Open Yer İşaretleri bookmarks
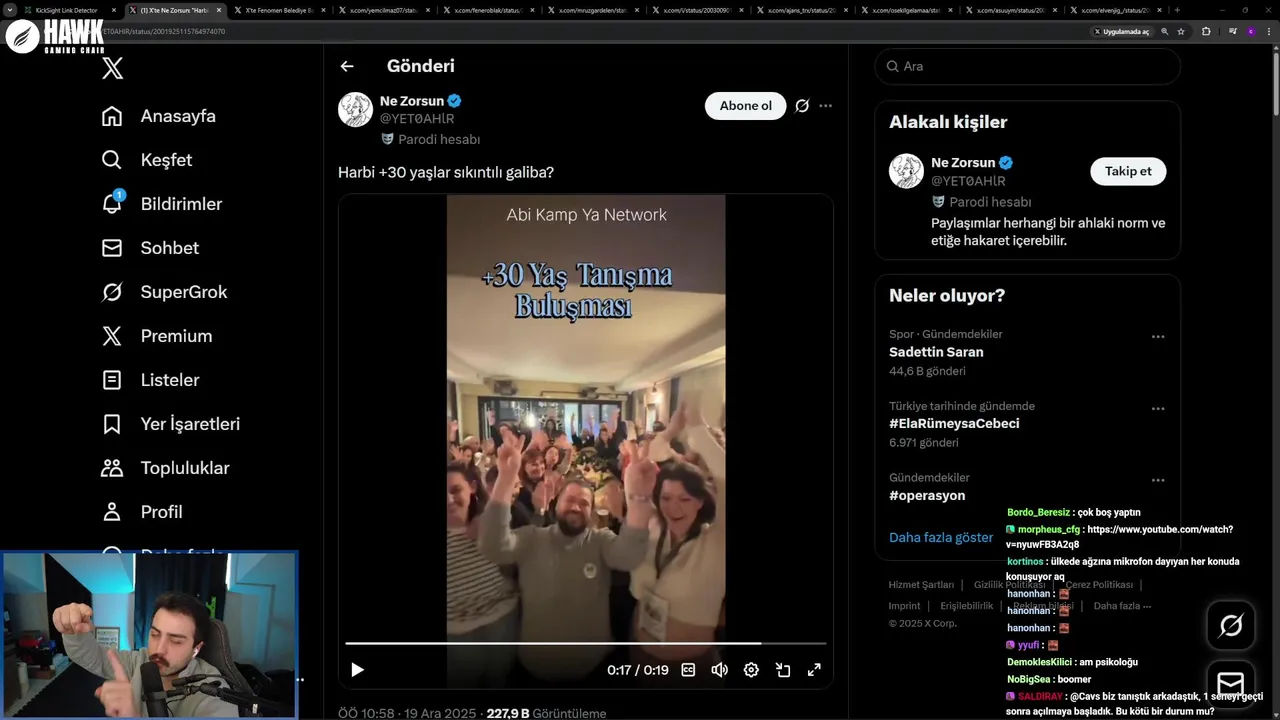This screenshot has width=1280, height=720. coord(171,424)
